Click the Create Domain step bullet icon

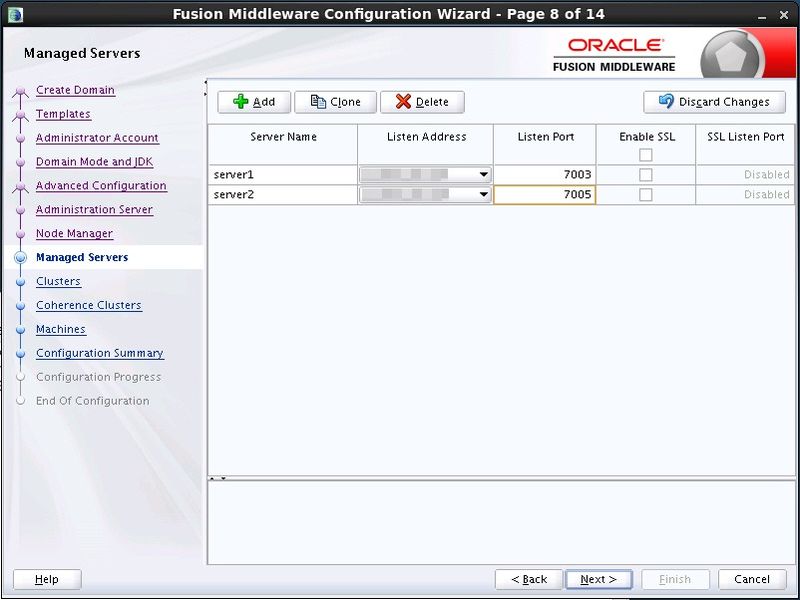point(20,91)
